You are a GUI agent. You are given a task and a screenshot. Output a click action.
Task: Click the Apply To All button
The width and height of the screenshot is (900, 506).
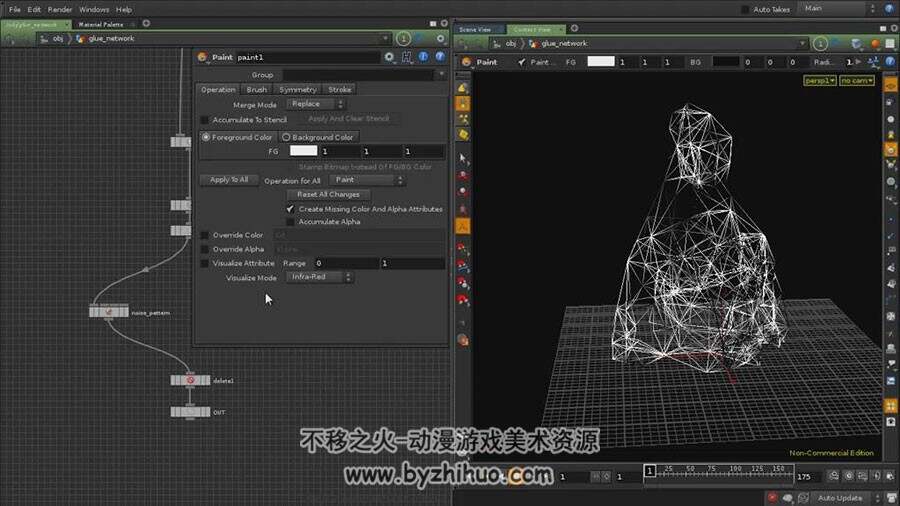coord(229,180)
